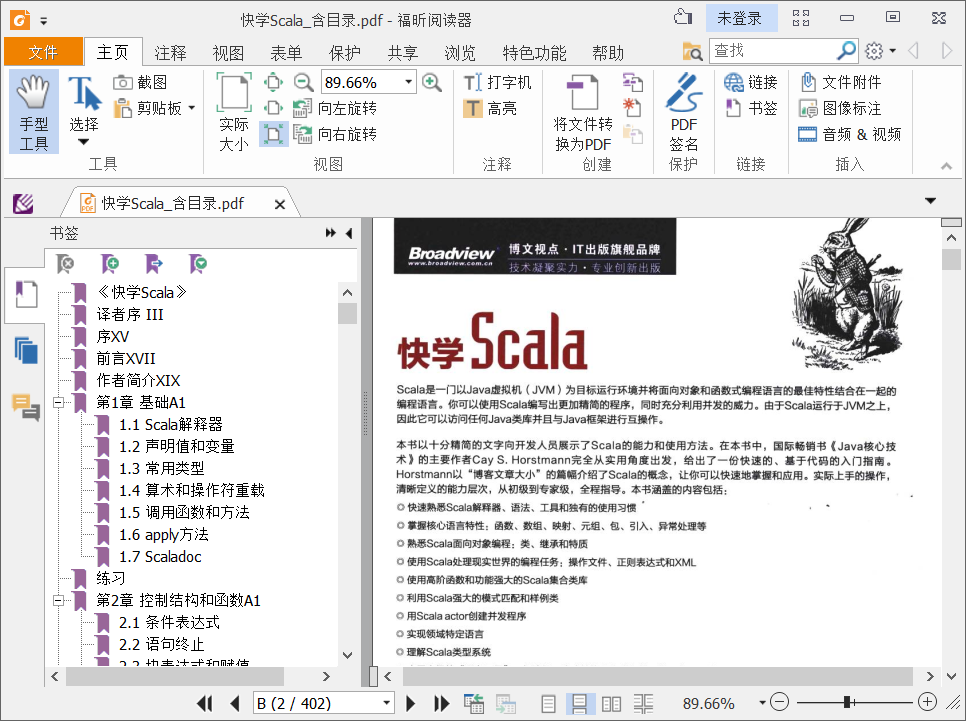Image resolution: width=966 pixels, height=721 pixels.
Task: Click add new bookmark icon in bookmark panel
Action: 110,264
